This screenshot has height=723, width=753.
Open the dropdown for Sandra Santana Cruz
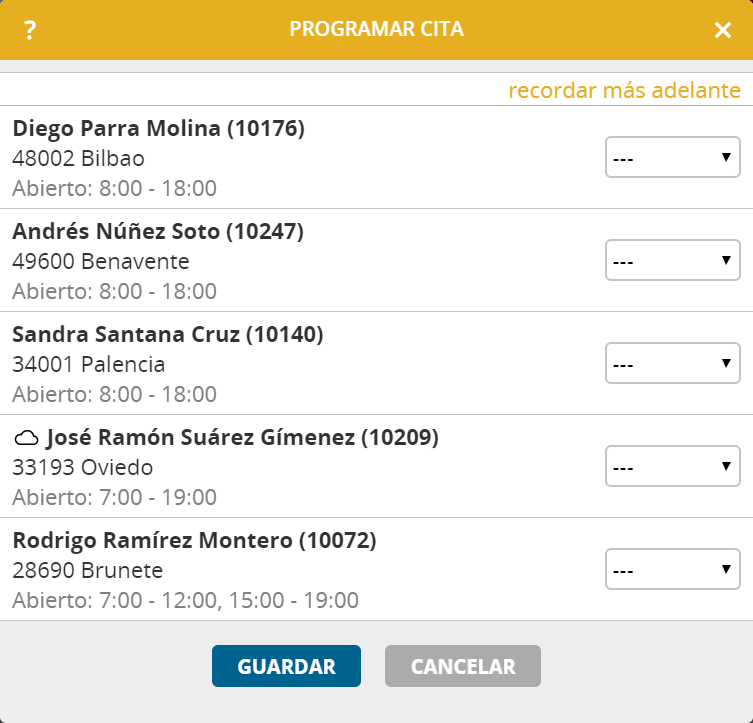tap(672, 363)
